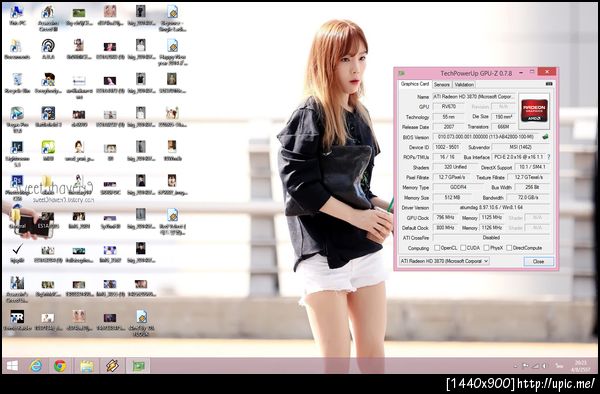Select the black checkmark desktop icon

(x=17, y=253)
